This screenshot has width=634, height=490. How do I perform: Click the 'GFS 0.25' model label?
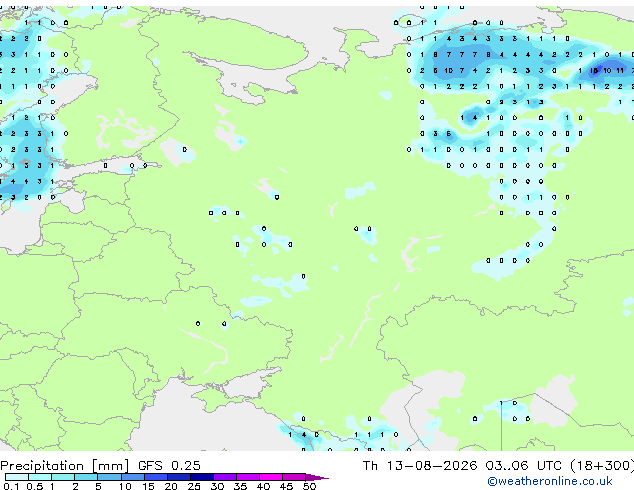[169, 466]
